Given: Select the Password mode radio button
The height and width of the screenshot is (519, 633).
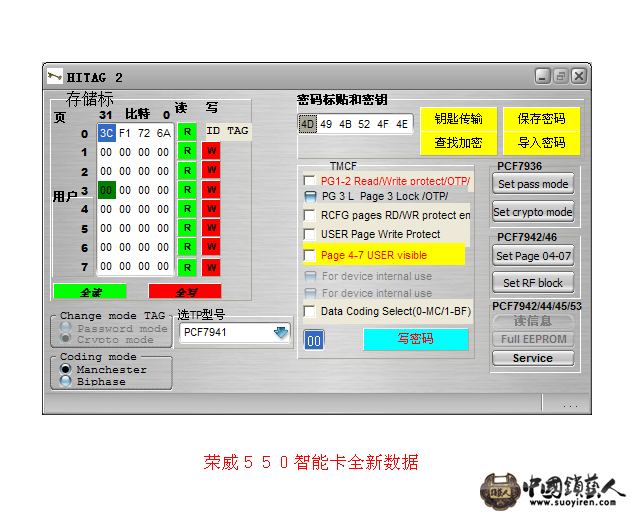Looking at the screenshot, I should pyautogui.click(x=65, y=327).
